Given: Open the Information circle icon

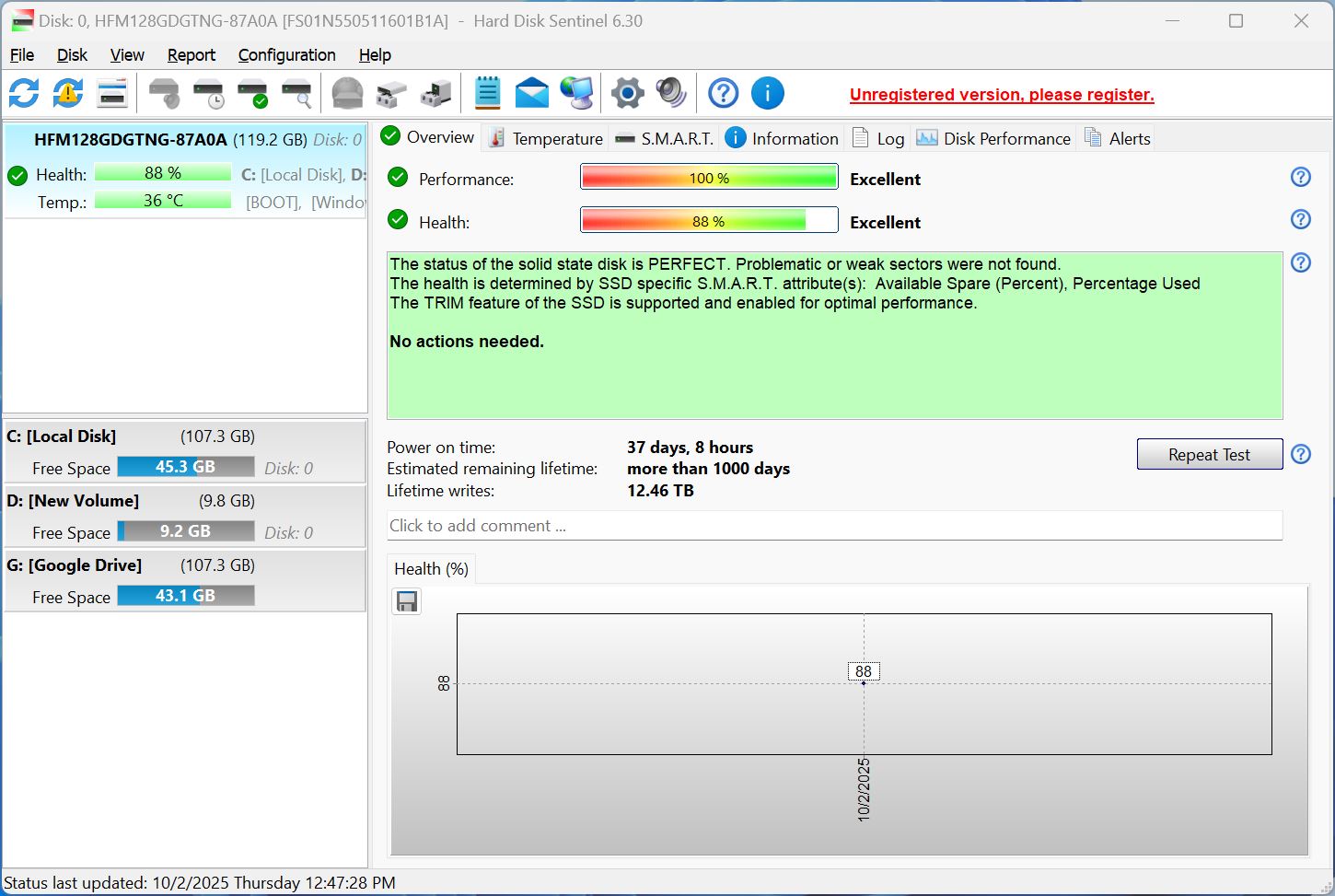Looking at the screenshot, I should (x=767, y=92).
